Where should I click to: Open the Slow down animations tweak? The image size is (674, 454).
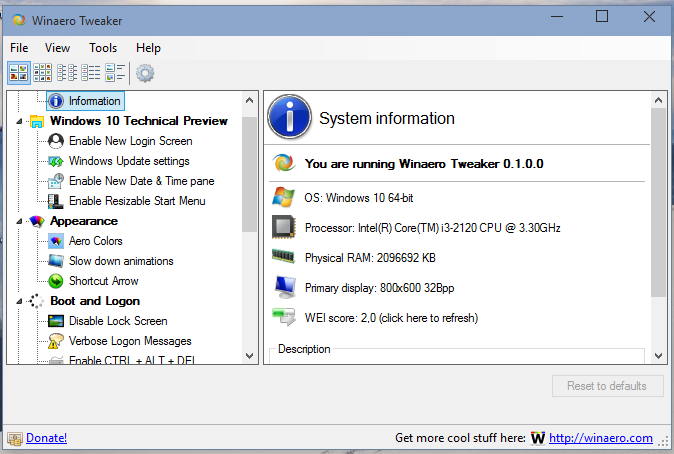120,261
